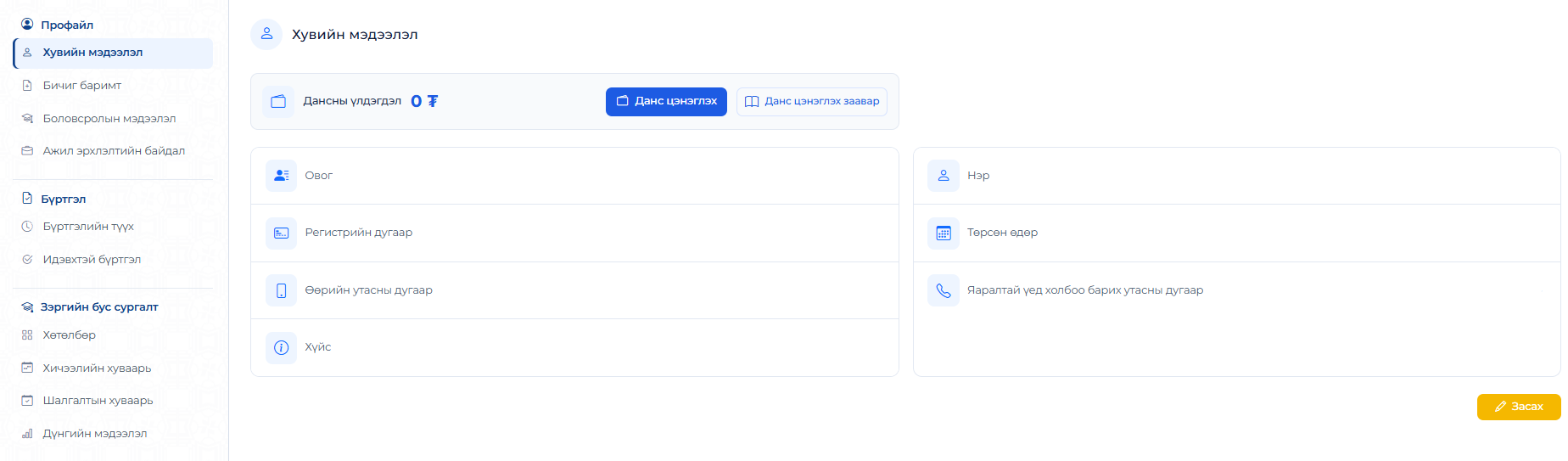Open the Бичиг баримт sidebar item
The height and width of the screenshot is (461, 1568).
113,86
